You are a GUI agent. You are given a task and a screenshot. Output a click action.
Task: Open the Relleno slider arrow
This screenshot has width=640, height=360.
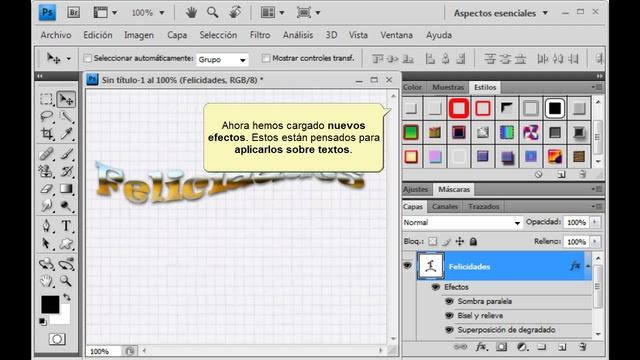pos(595,242)
